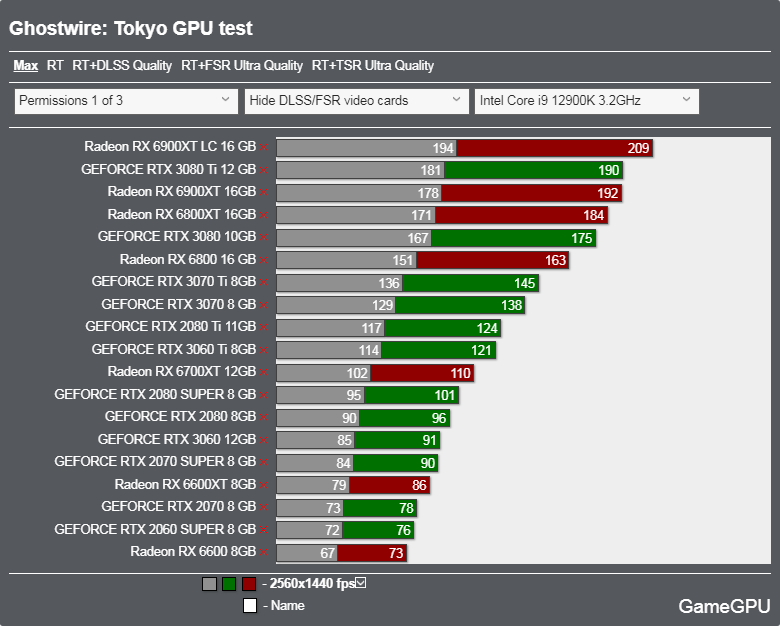The height and width of the screenshot is (626, 780).
Task: Click the 209 fps red bar for 6900XT LC
Action: [x=554, y=148]
